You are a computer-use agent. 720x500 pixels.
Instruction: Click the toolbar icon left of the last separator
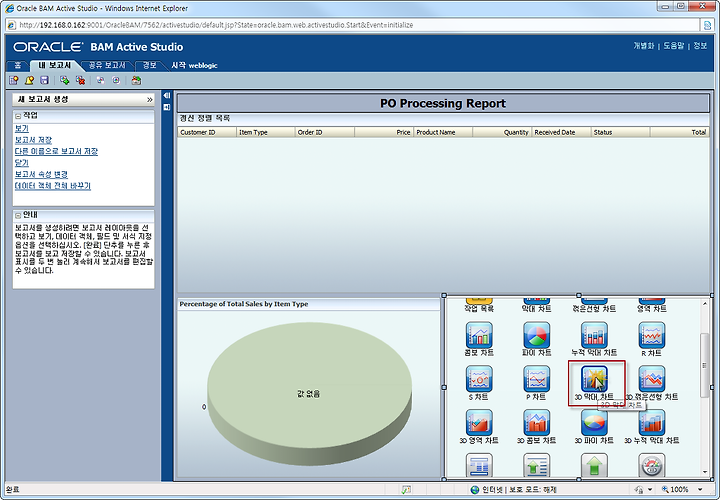click(x=116, y=80)
